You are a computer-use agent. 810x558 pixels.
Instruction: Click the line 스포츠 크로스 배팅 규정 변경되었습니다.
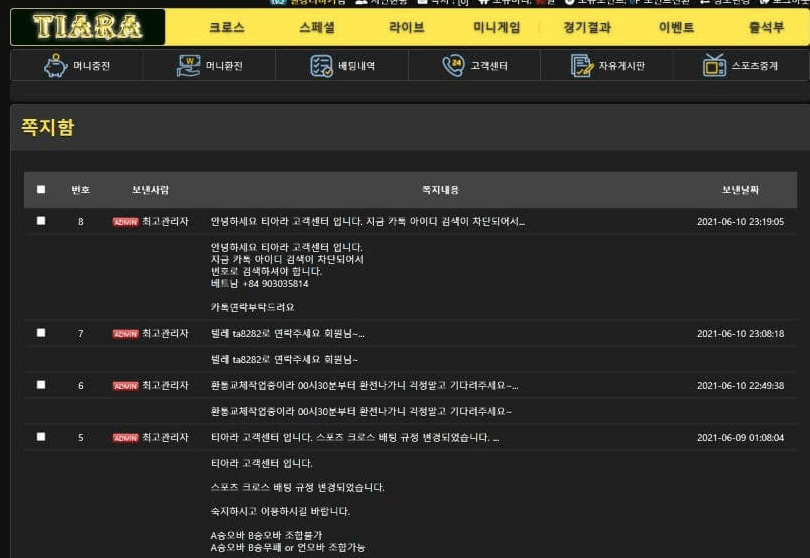298,487
